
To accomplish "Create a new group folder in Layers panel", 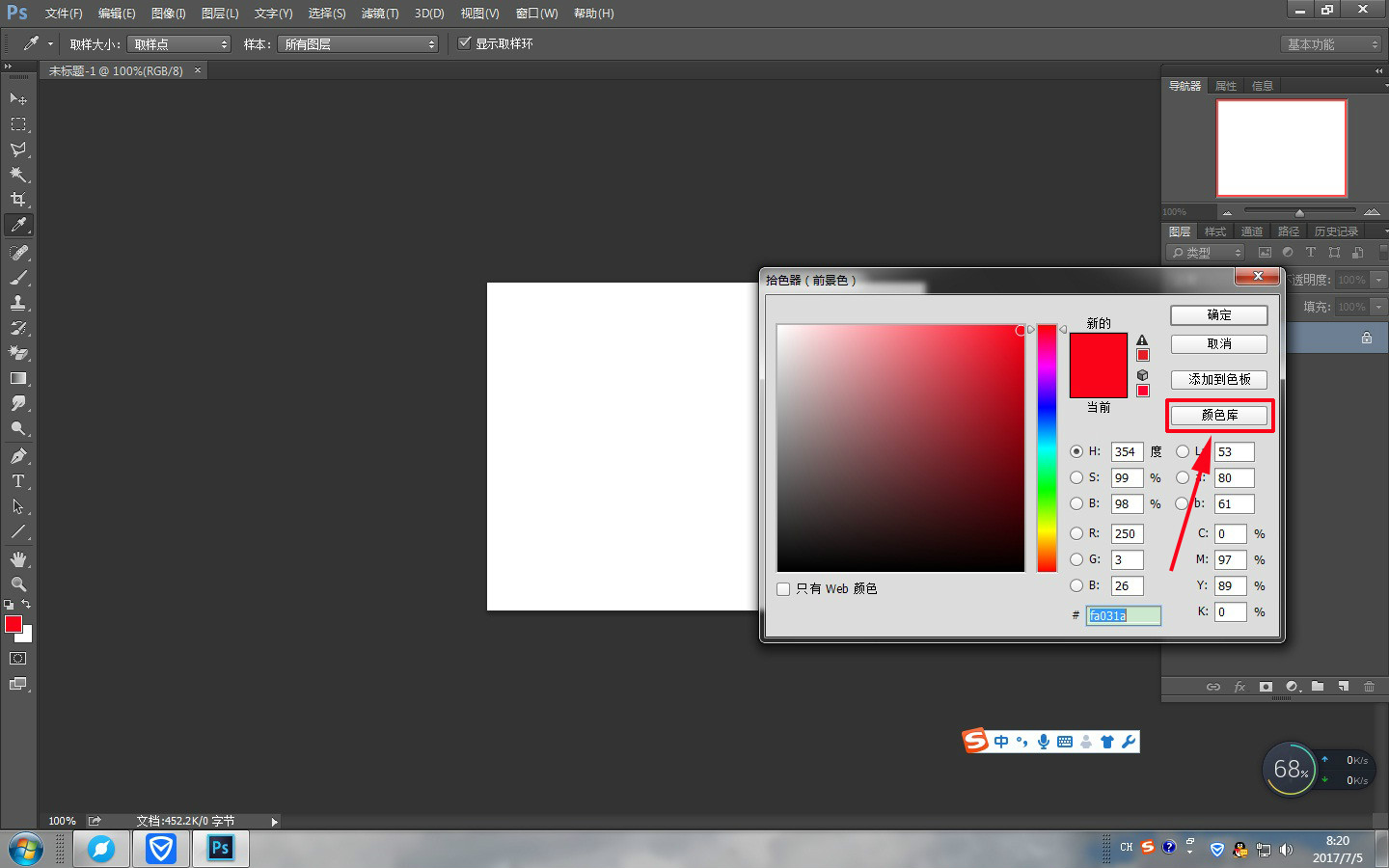I will 1318,687.
